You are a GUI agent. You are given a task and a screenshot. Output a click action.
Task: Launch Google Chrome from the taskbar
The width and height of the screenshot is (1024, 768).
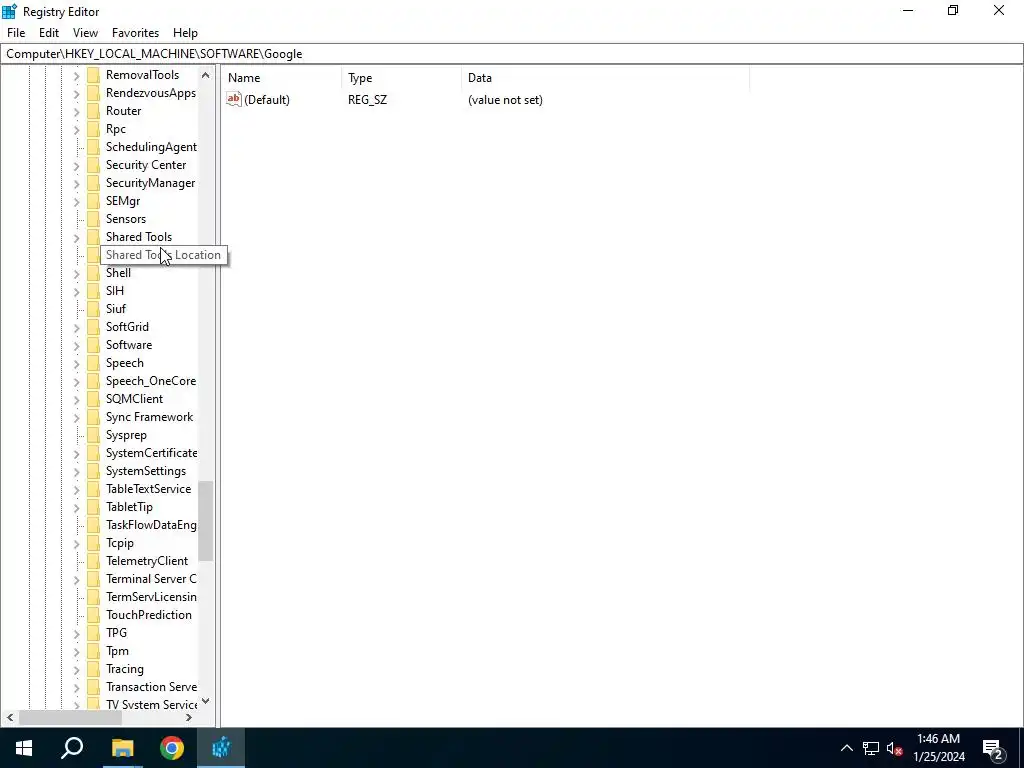point(172,748)
